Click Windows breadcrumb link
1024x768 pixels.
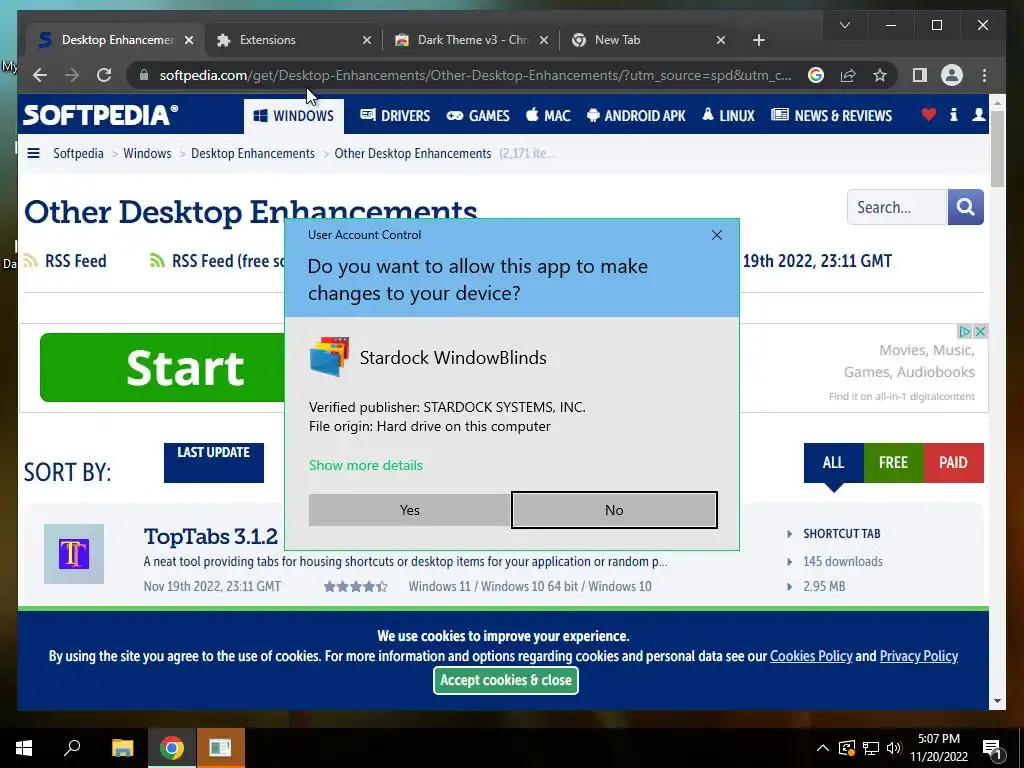(x=147, y=153)
